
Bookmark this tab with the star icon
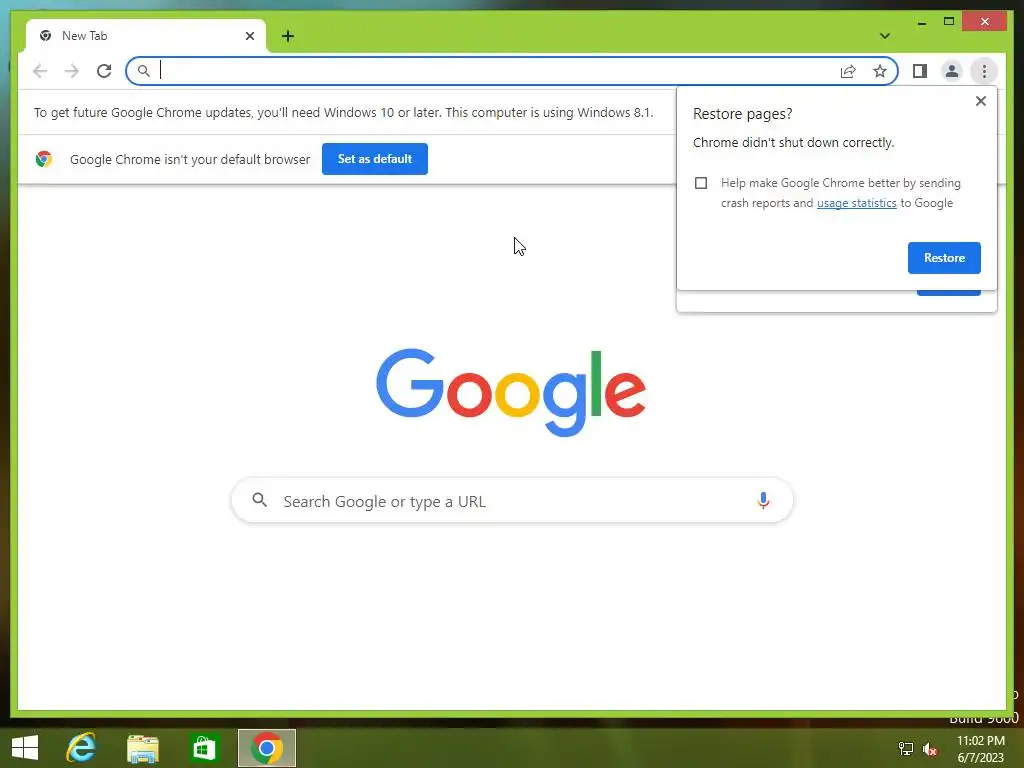coord(880,71)
